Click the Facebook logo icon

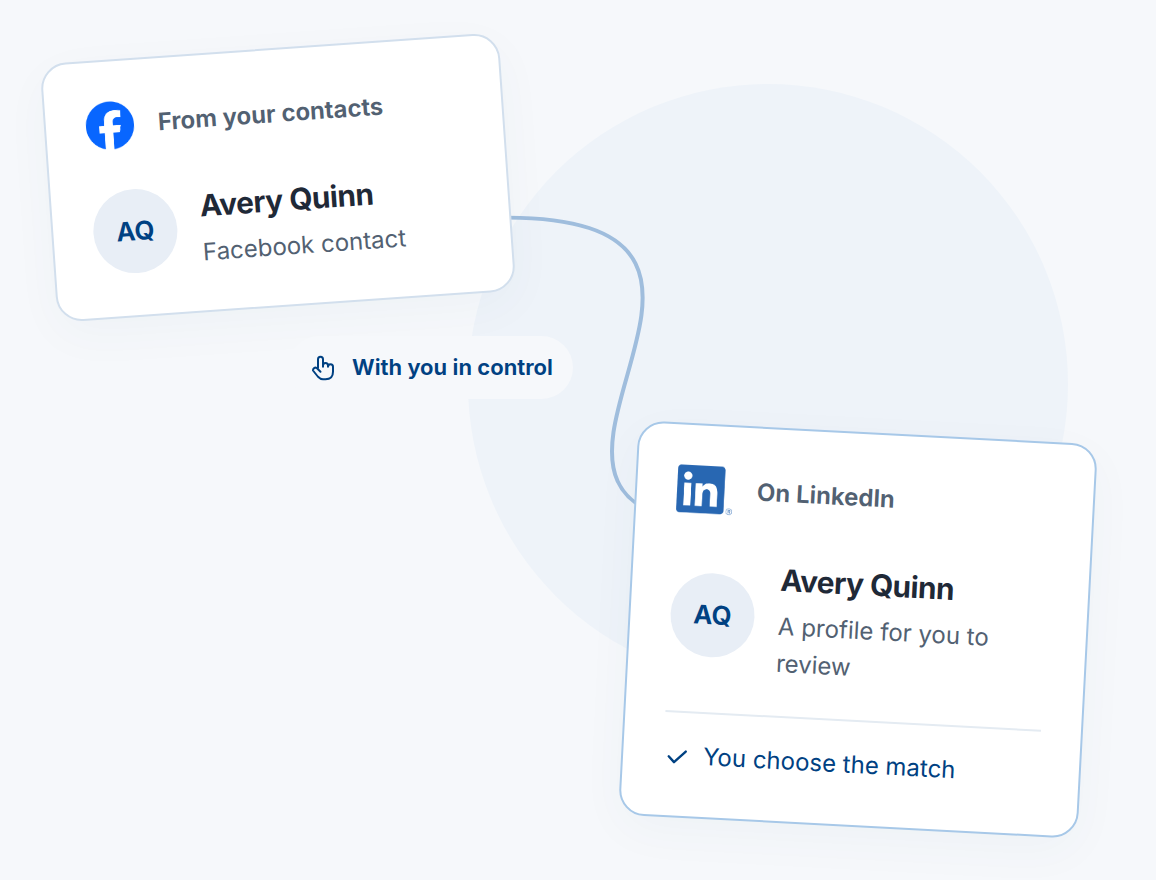[x=110, y=125]
